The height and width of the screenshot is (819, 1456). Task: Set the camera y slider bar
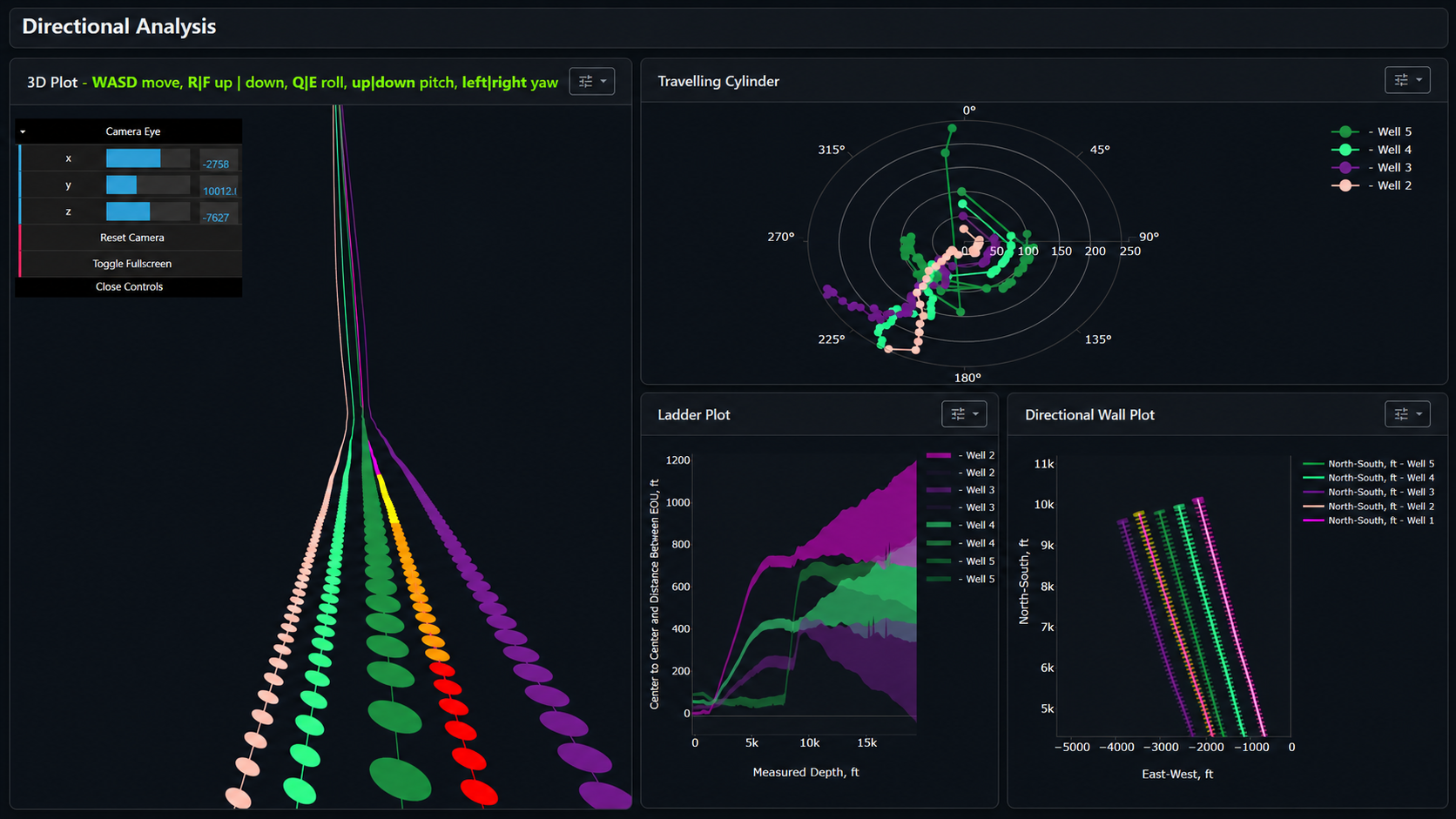point(147,185)
